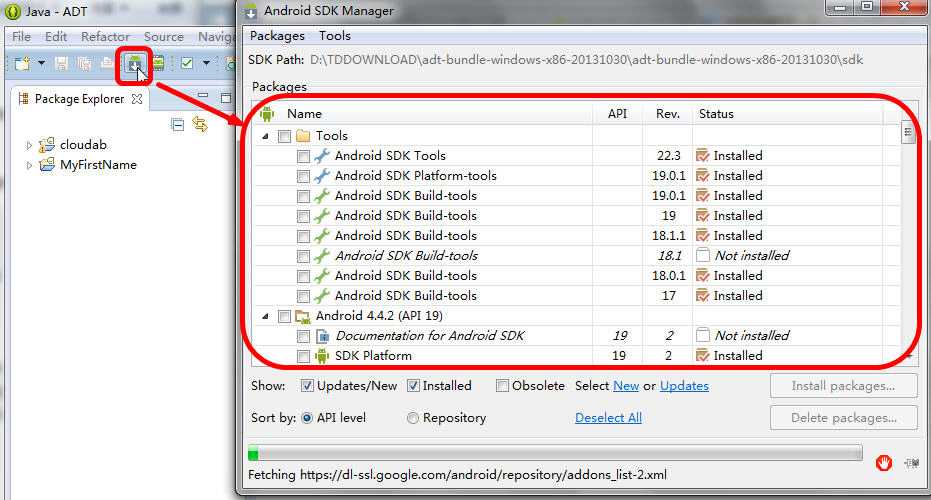This screenshot has height=500, width=931.
Task: Sort packages by API column header
Action: 618,113
